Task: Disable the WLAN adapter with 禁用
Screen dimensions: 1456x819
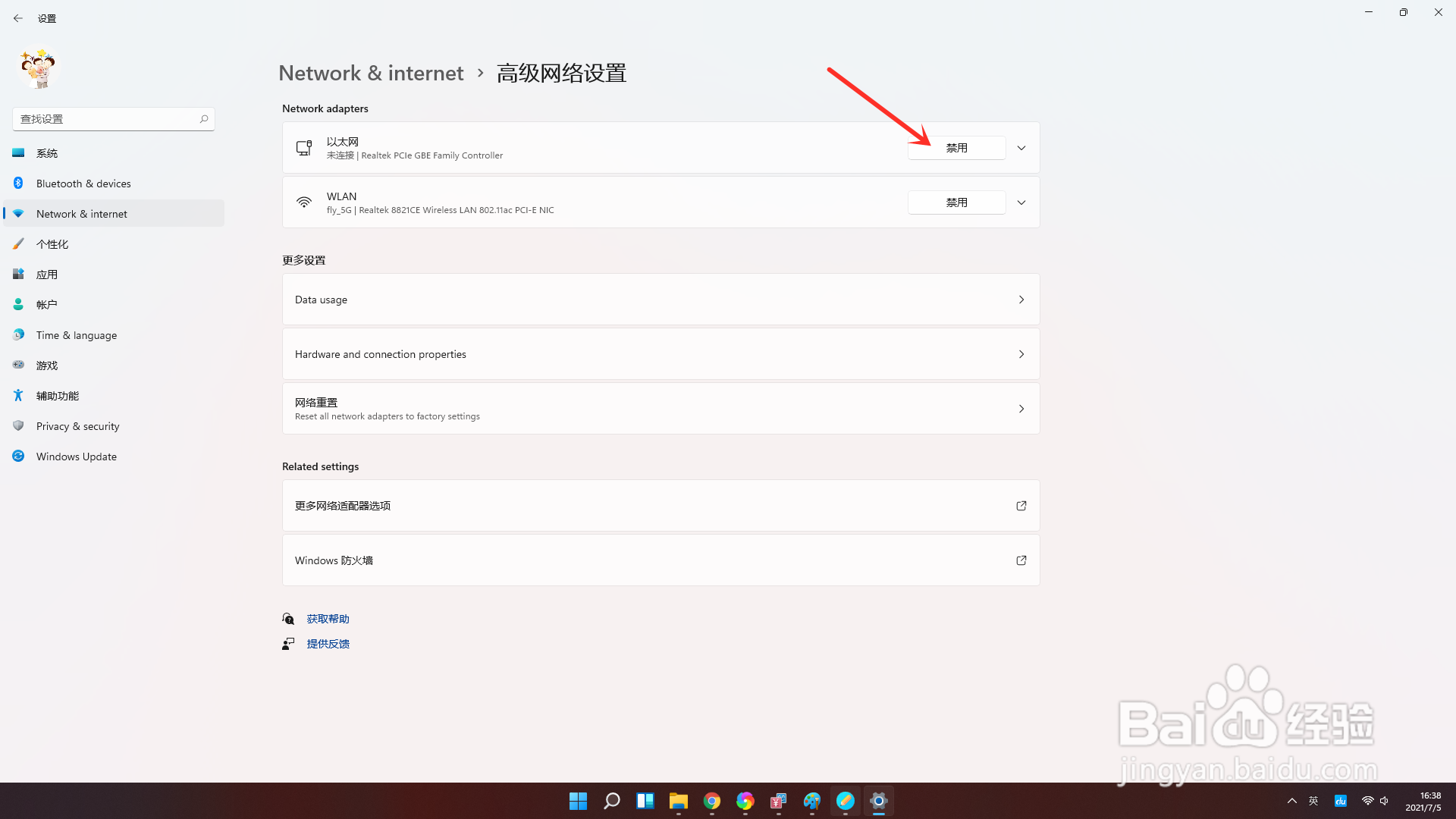Action: tap(956, 202)
